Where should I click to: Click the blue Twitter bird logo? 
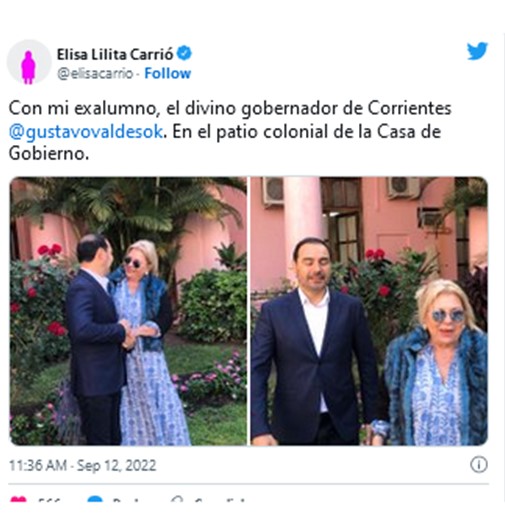[477, 51]
